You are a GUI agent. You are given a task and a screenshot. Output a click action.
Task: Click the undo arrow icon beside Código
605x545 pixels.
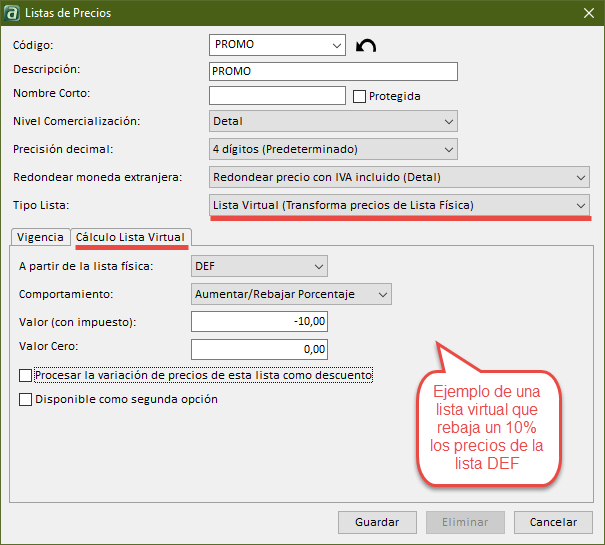pyautogui.click(x=366, y=46)
